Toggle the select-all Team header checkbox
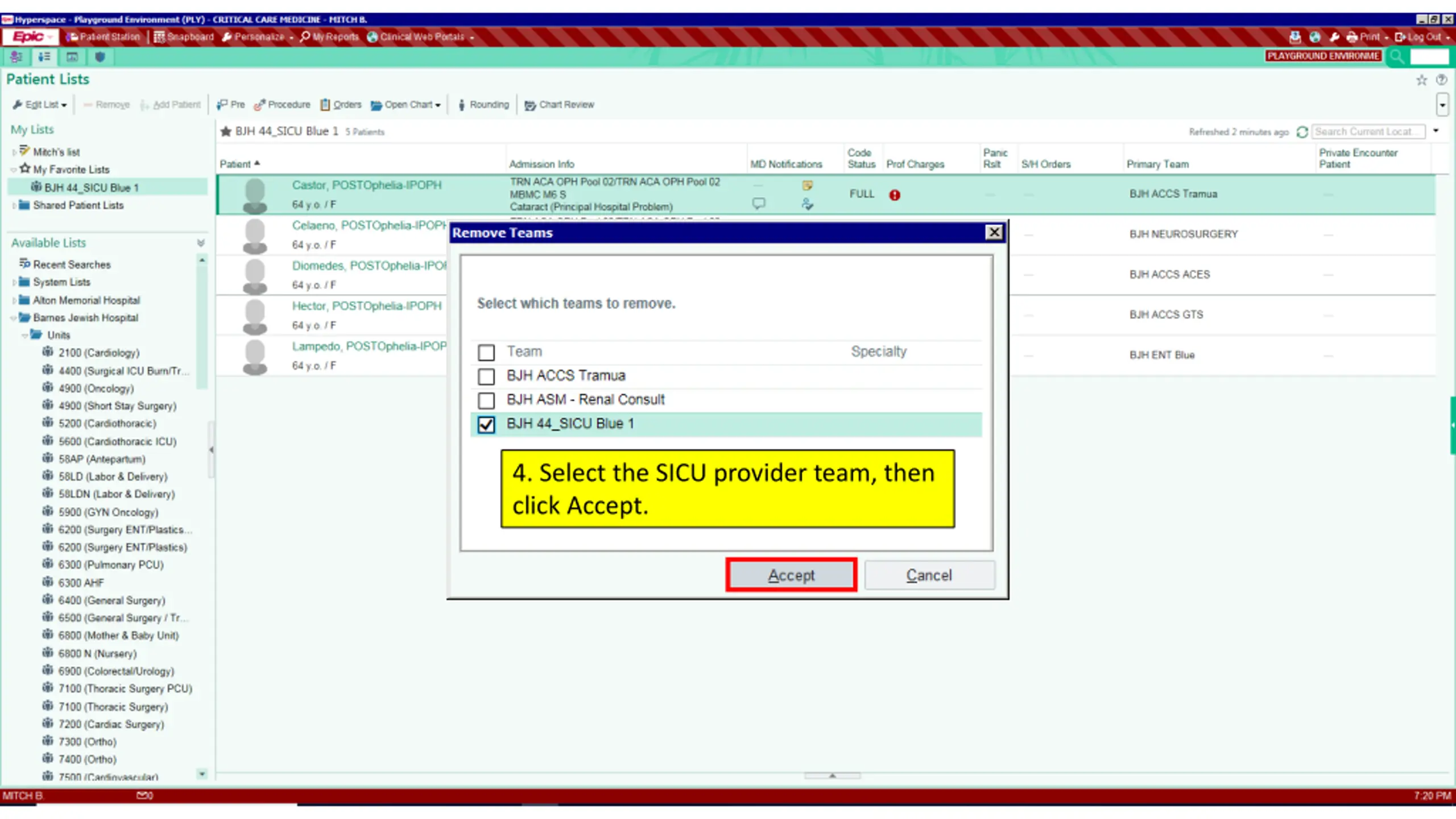Viewport: 1456px width, 819px height. tap(486, 353)
